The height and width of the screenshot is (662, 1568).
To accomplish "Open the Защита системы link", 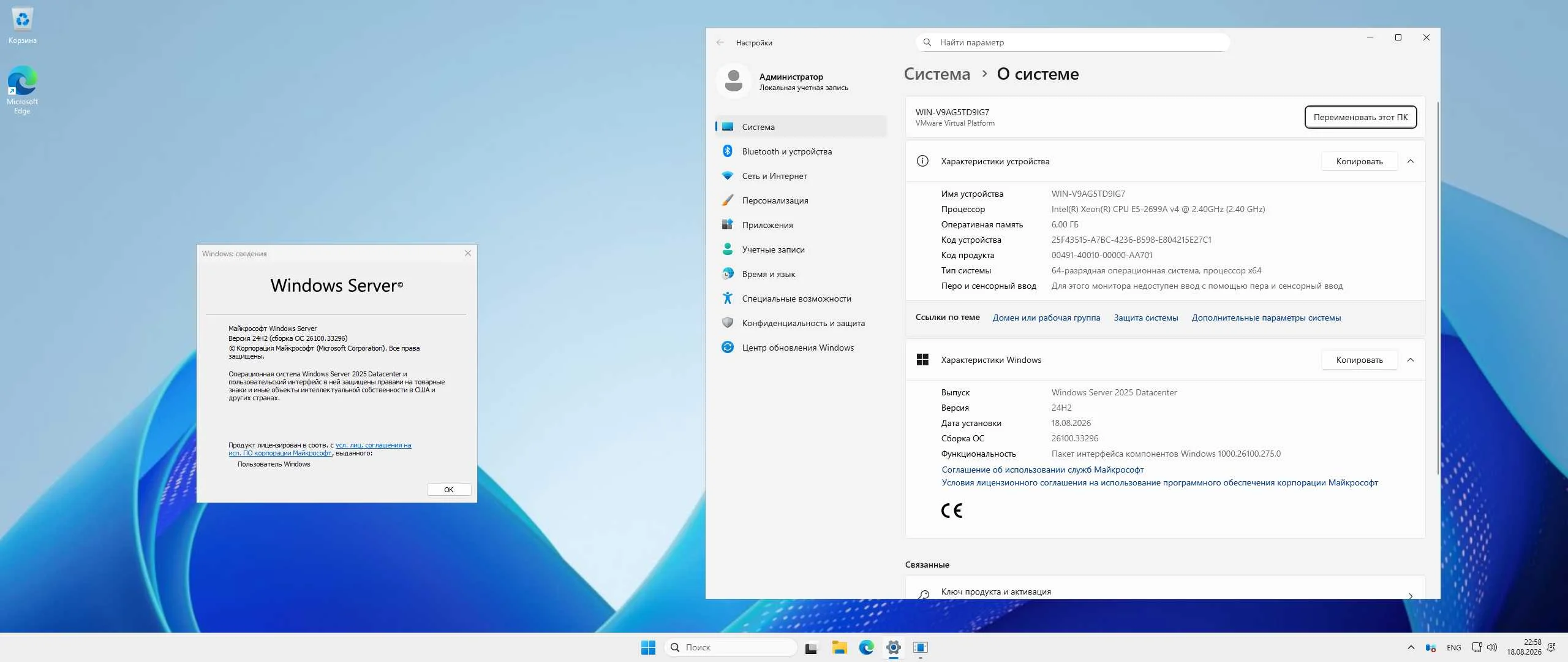I will pos(1145,318).
